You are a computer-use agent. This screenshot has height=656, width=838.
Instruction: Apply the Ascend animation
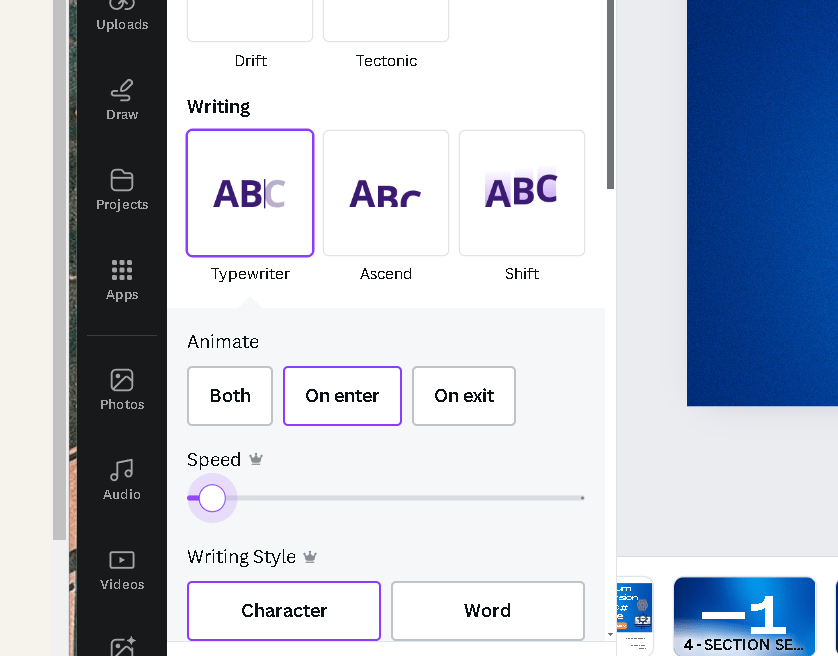pos(386,193)
